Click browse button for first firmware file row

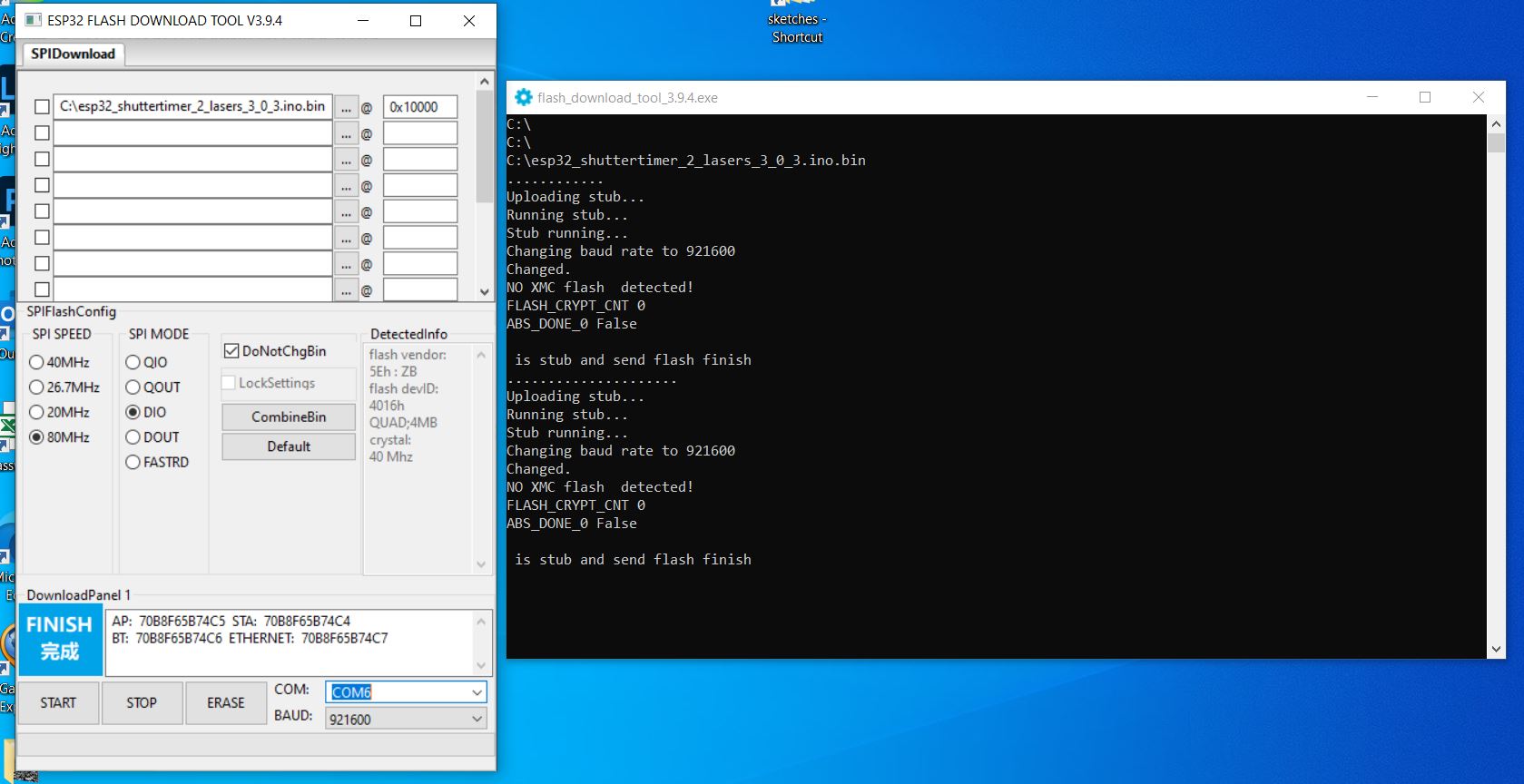click(346, 107)
